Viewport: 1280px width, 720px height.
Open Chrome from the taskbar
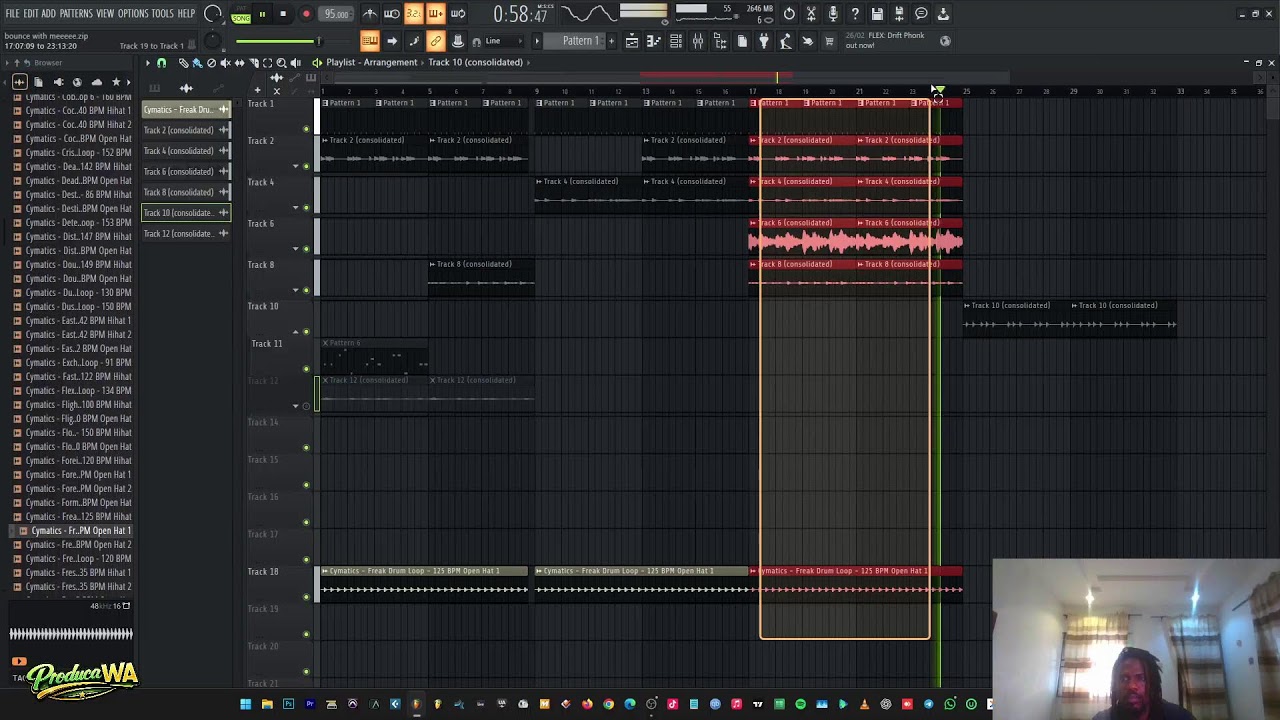click(608, 705)
